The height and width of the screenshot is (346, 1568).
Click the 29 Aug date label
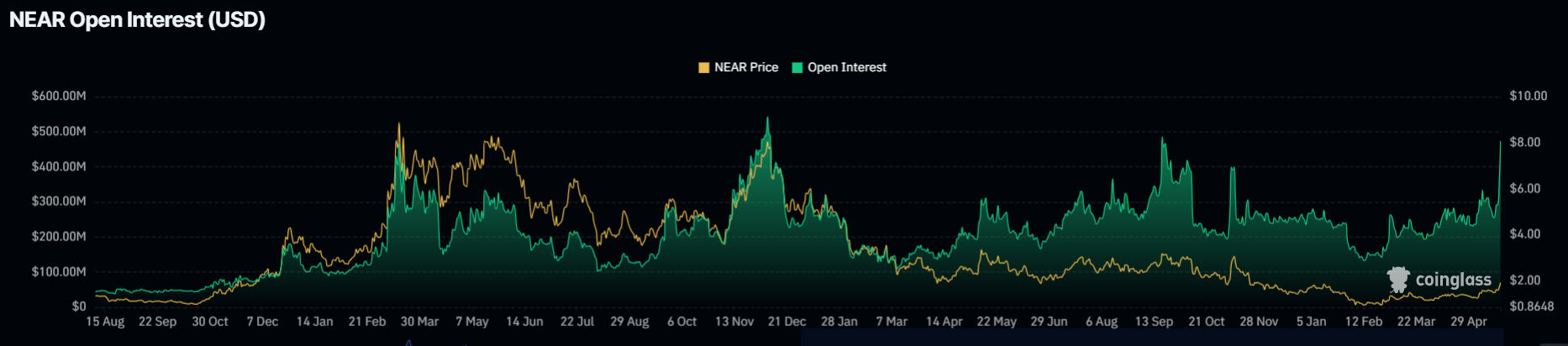629,322
